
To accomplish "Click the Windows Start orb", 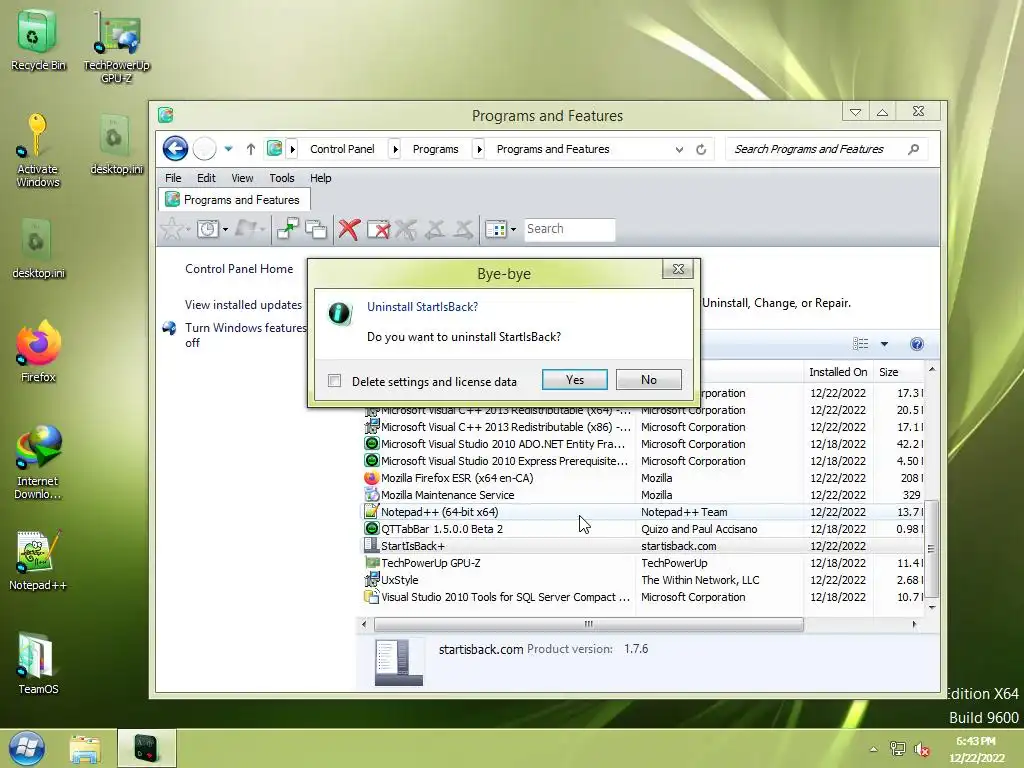I will (27, 748).
